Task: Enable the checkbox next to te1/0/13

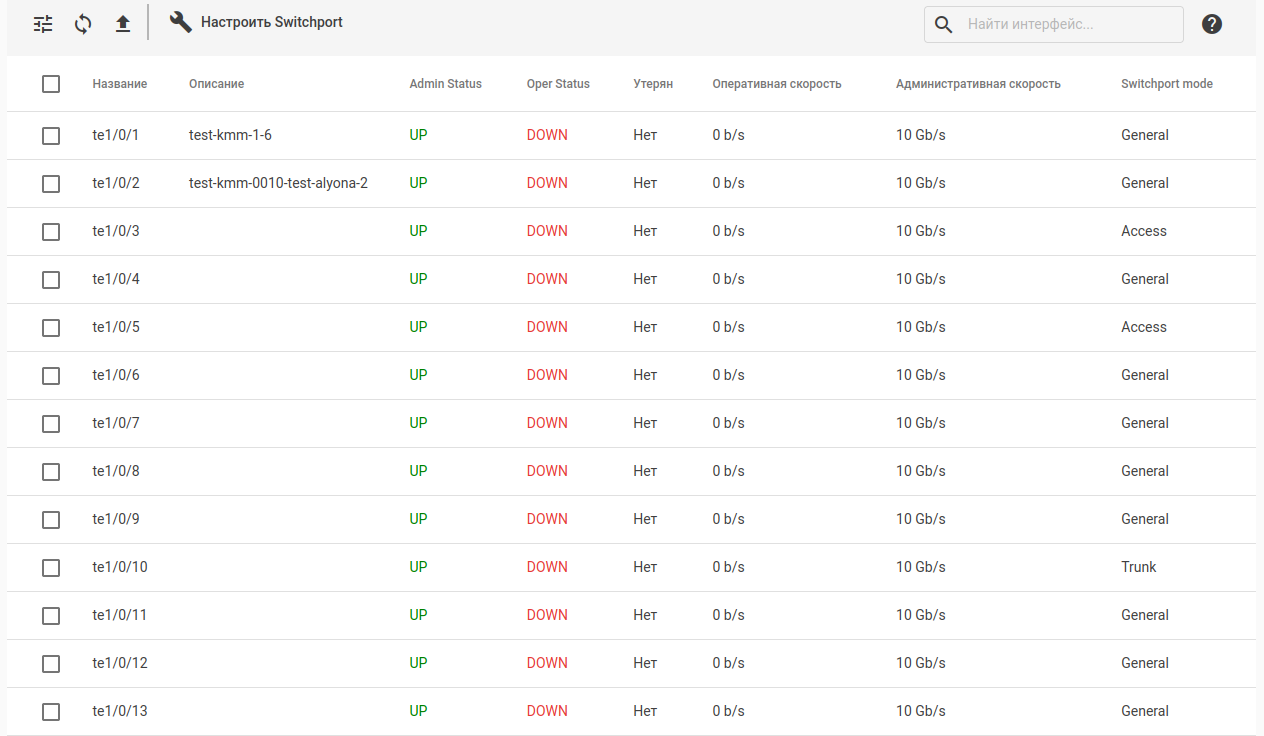Action: [x=51, y=712]
